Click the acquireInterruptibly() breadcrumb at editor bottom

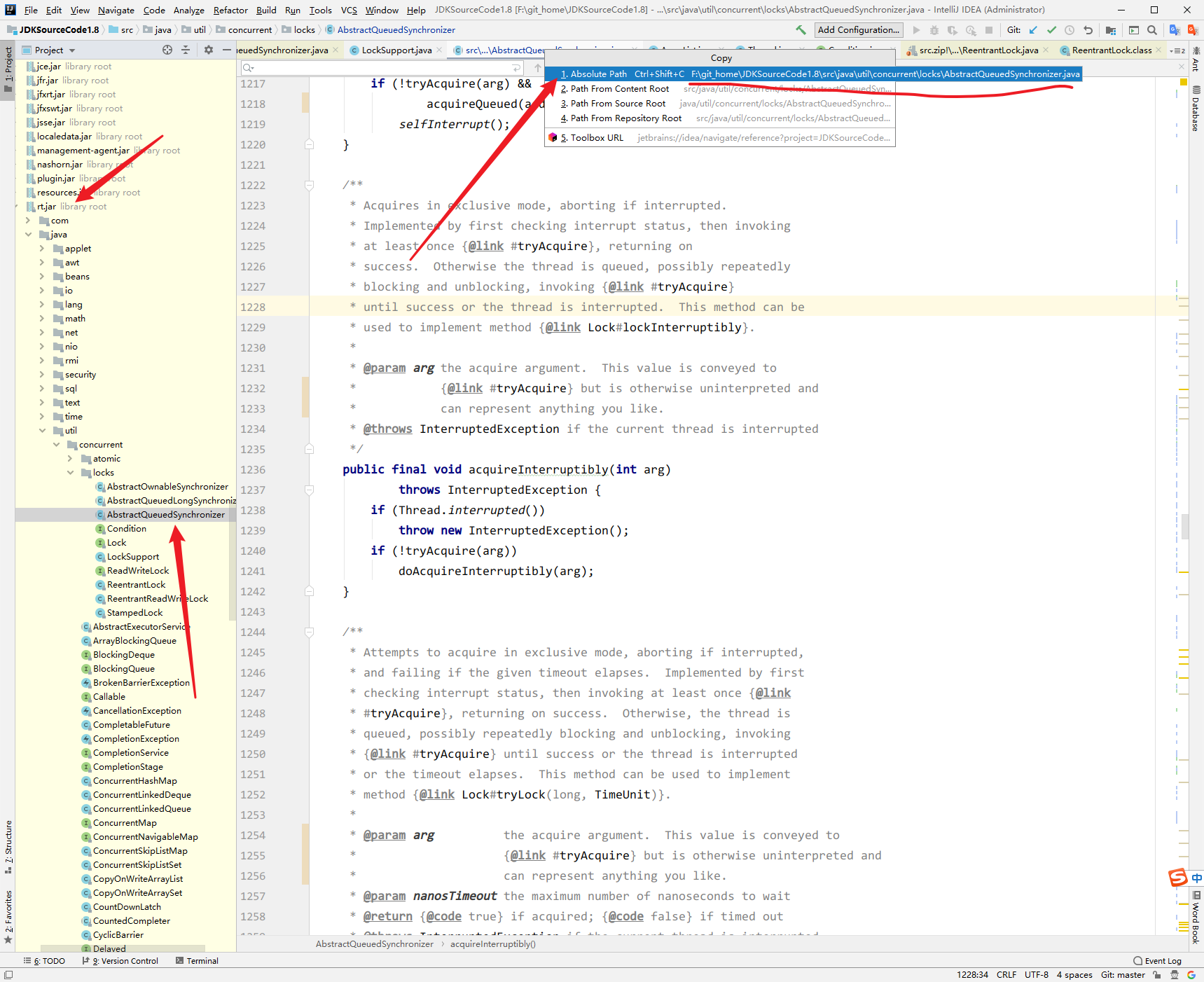pyautogui.click(x=492, y=944)
